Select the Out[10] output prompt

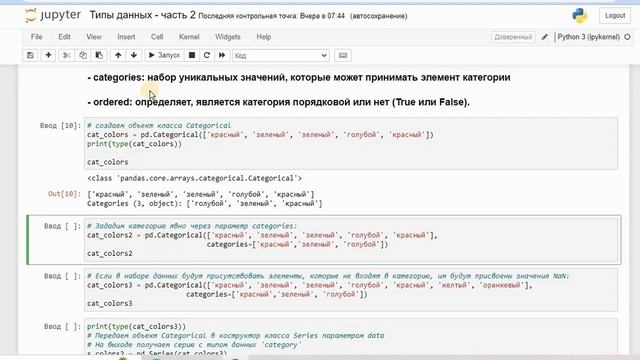(64, 194)
